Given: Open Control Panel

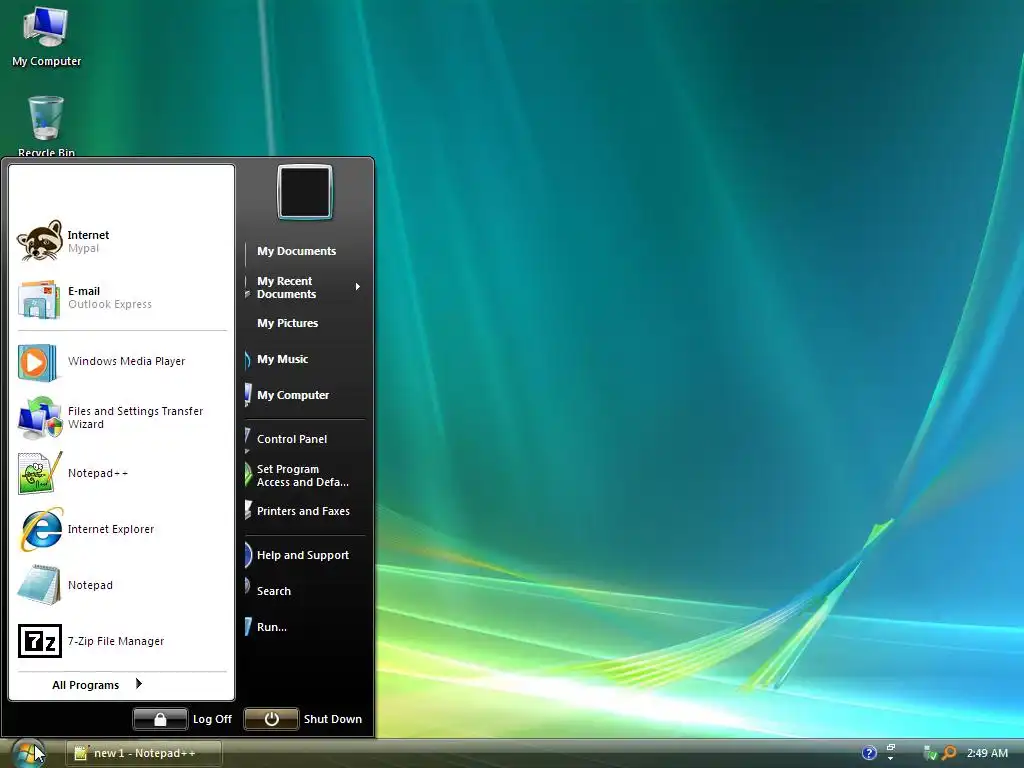Looking at the screenshot, I should 305,440.
